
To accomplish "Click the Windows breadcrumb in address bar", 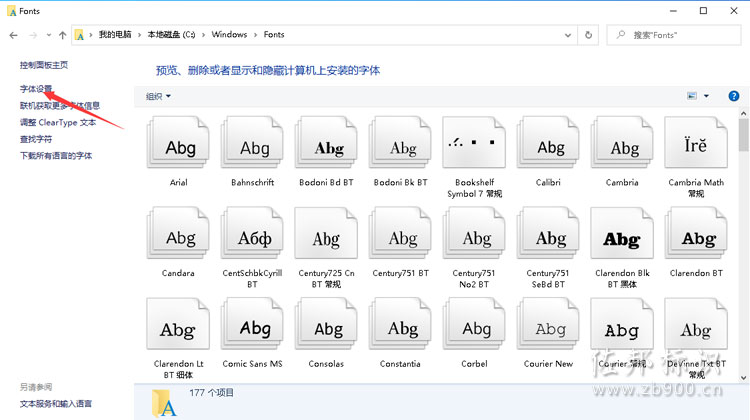I will 229,35.
